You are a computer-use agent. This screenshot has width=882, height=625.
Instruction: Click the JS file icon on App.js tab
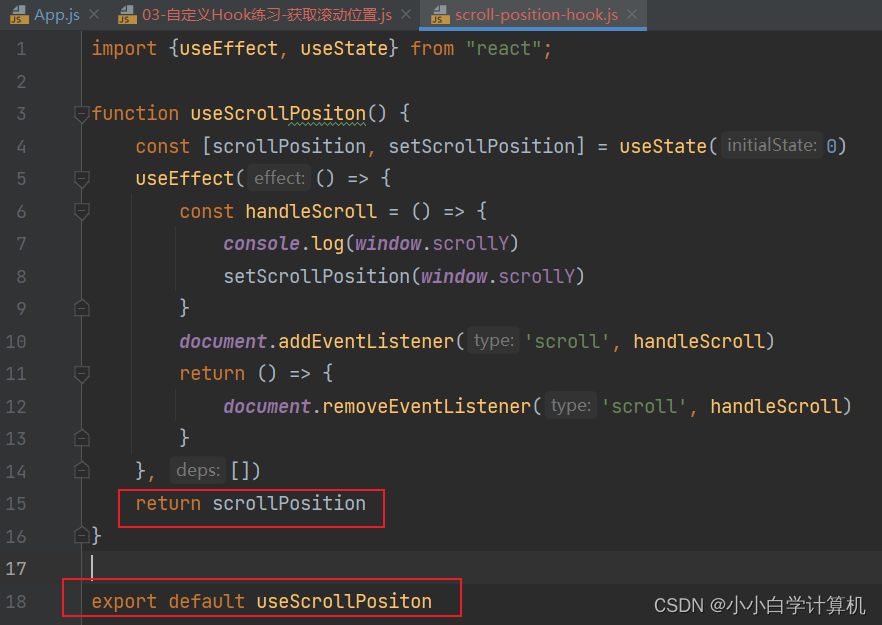pyautogui.click(x=19, y=15)
